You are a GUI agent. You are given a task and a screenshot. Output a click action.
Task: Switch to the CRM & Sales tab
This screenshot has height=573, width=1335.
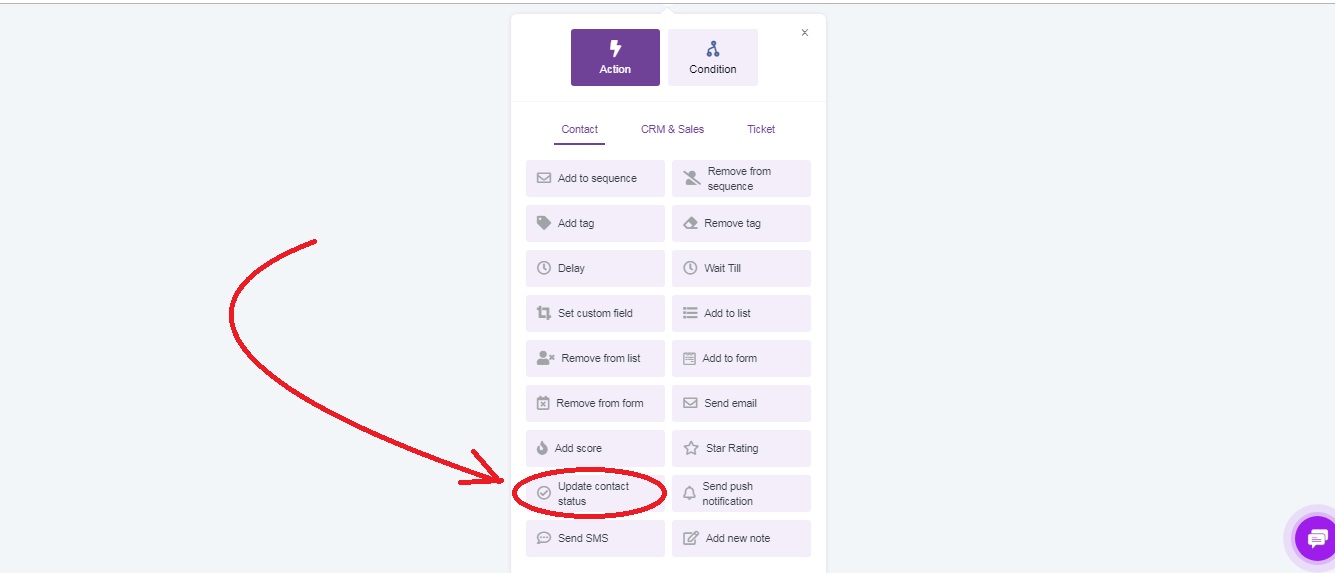point(672,129)
